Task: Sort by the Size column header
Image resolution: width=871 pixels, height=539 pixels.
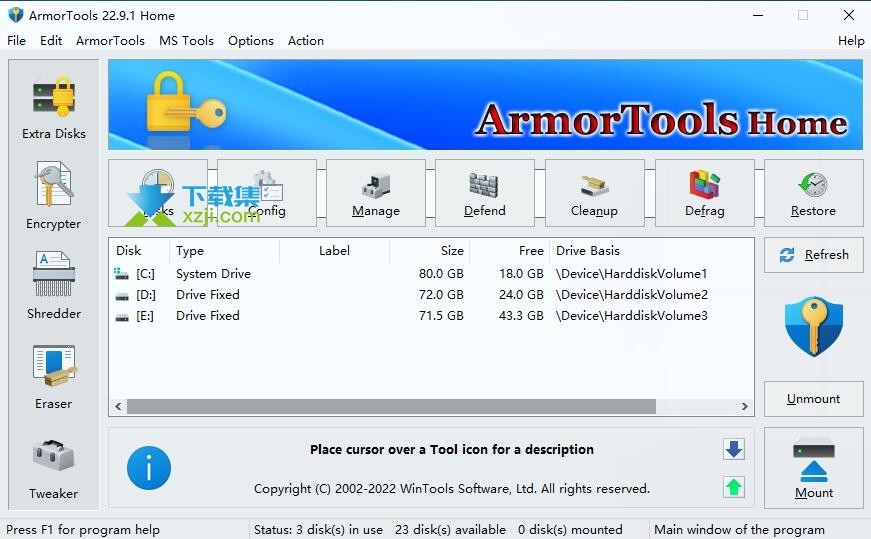Action: (x=429, y=251)
